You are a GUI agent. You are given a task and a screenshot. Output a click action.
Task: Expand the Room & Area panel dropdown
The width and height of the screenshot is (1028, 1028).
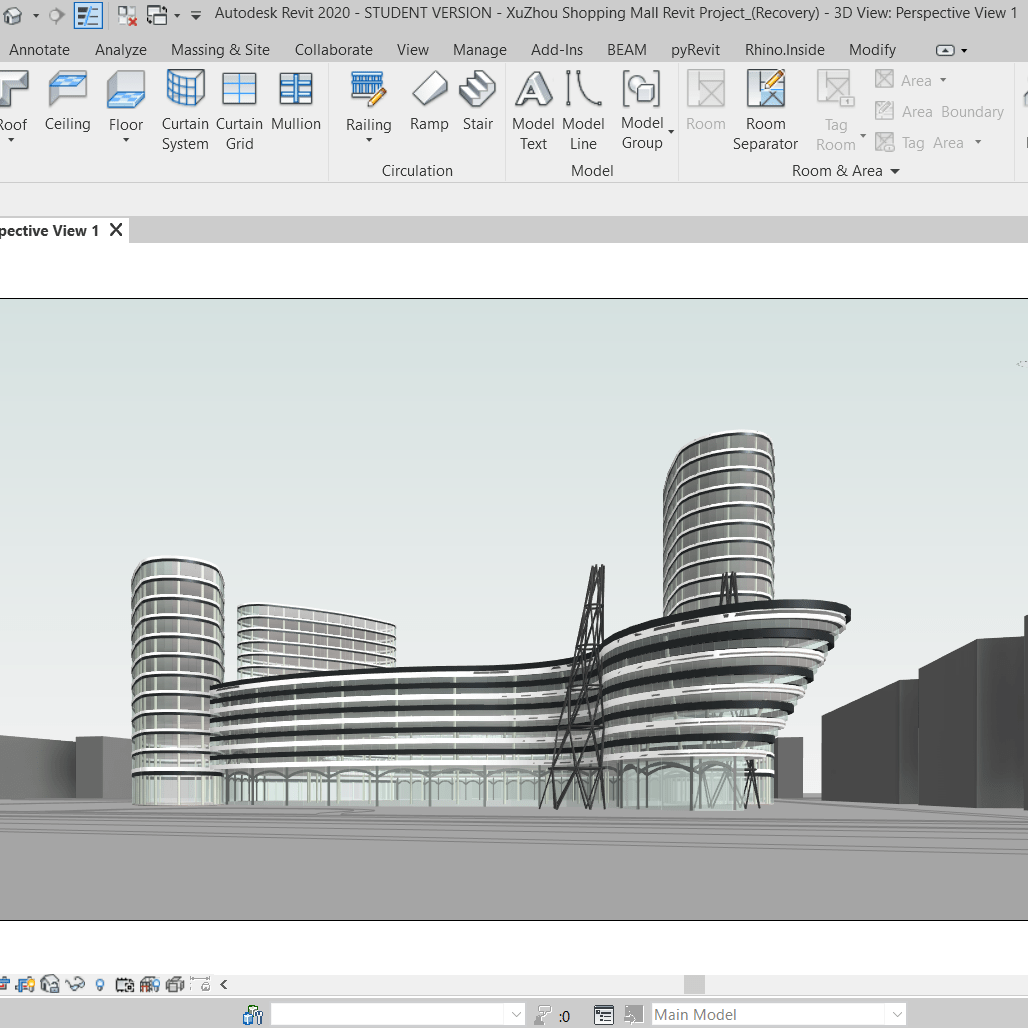pyautogui.click(x=895, y=171)
